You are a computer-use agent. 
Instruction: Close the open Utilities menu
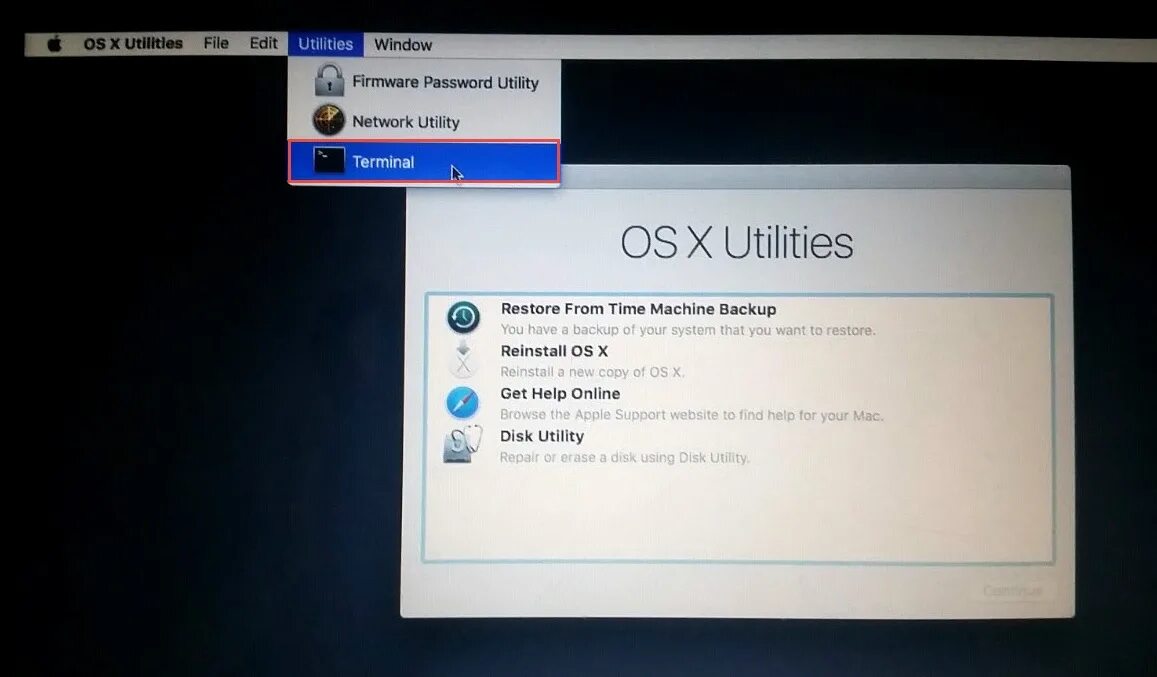tap(325, 44)
